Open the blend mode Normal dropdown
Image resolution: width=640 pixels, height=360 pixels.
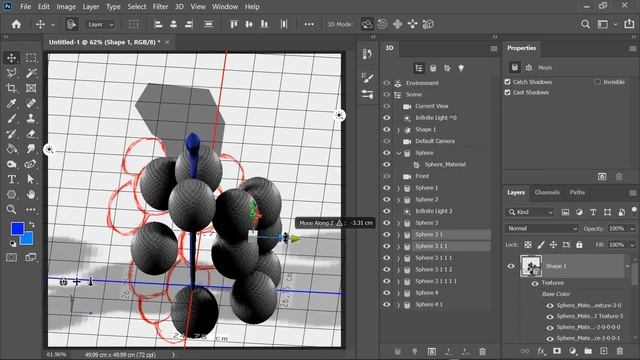coord(542,229)
